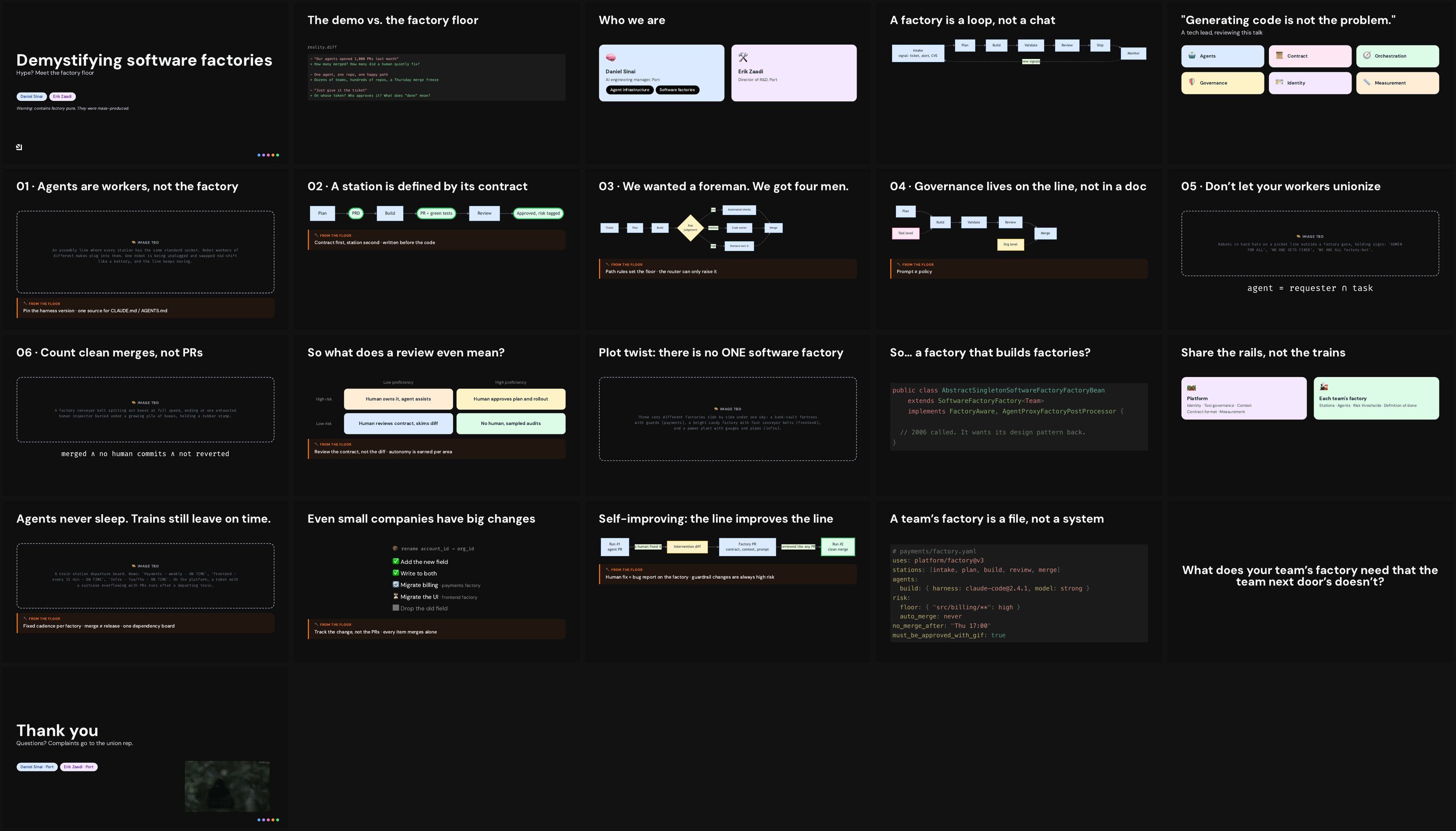This screenshot has width=1456, height=831.
Task: Click the package icon before rename account_id
Action: 395,549
